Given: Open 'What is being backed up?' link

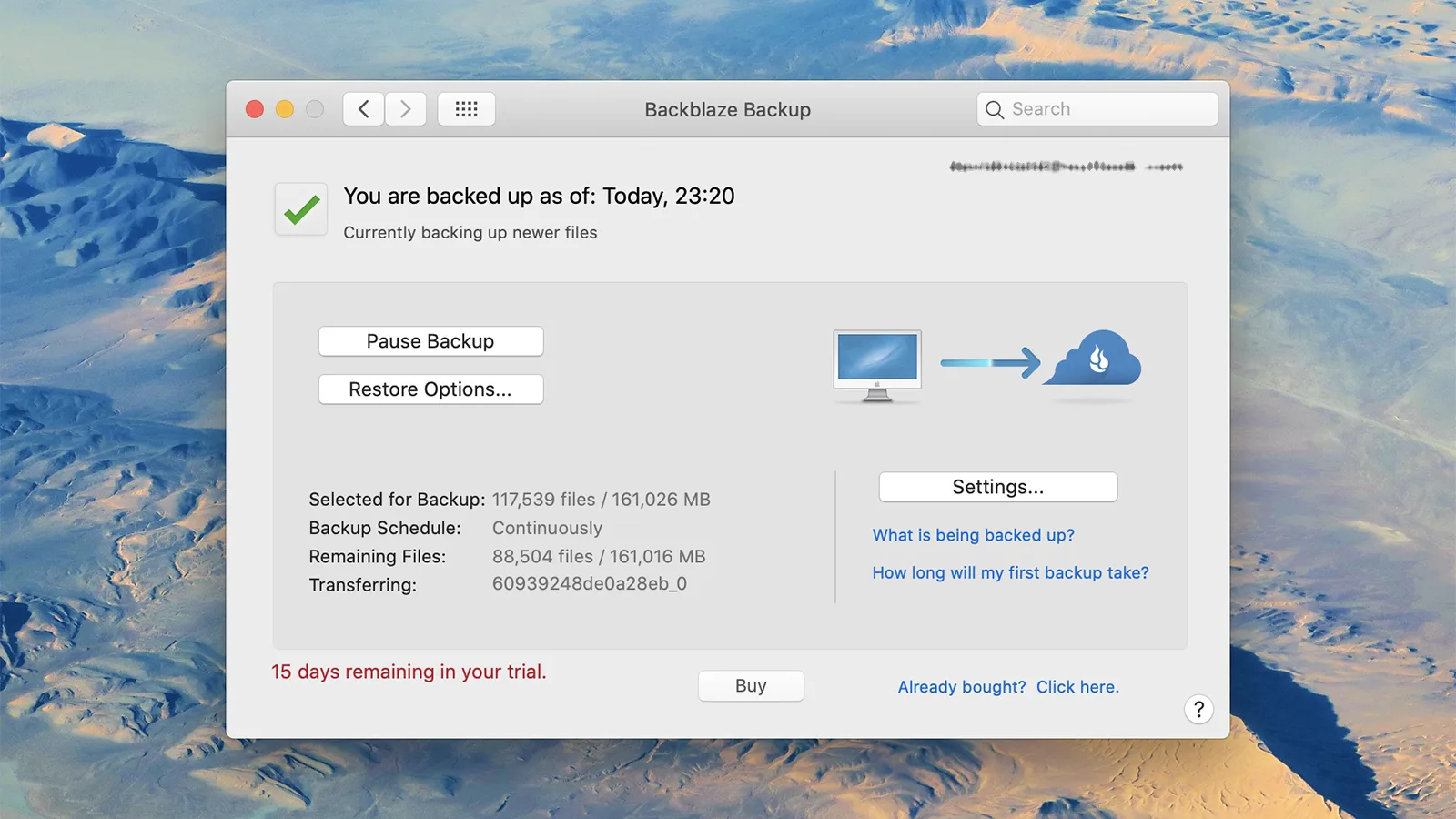Looking at the screenshot, I should pos(973,535).
